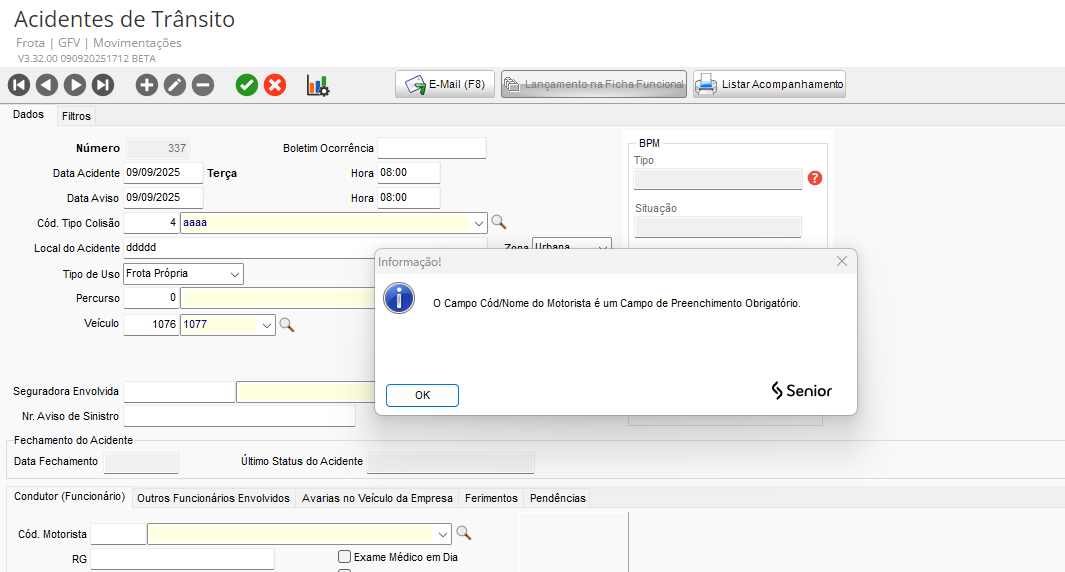Click the RG input field
The height and width of the screenshot is (572, 1065).
coord(182,559)
